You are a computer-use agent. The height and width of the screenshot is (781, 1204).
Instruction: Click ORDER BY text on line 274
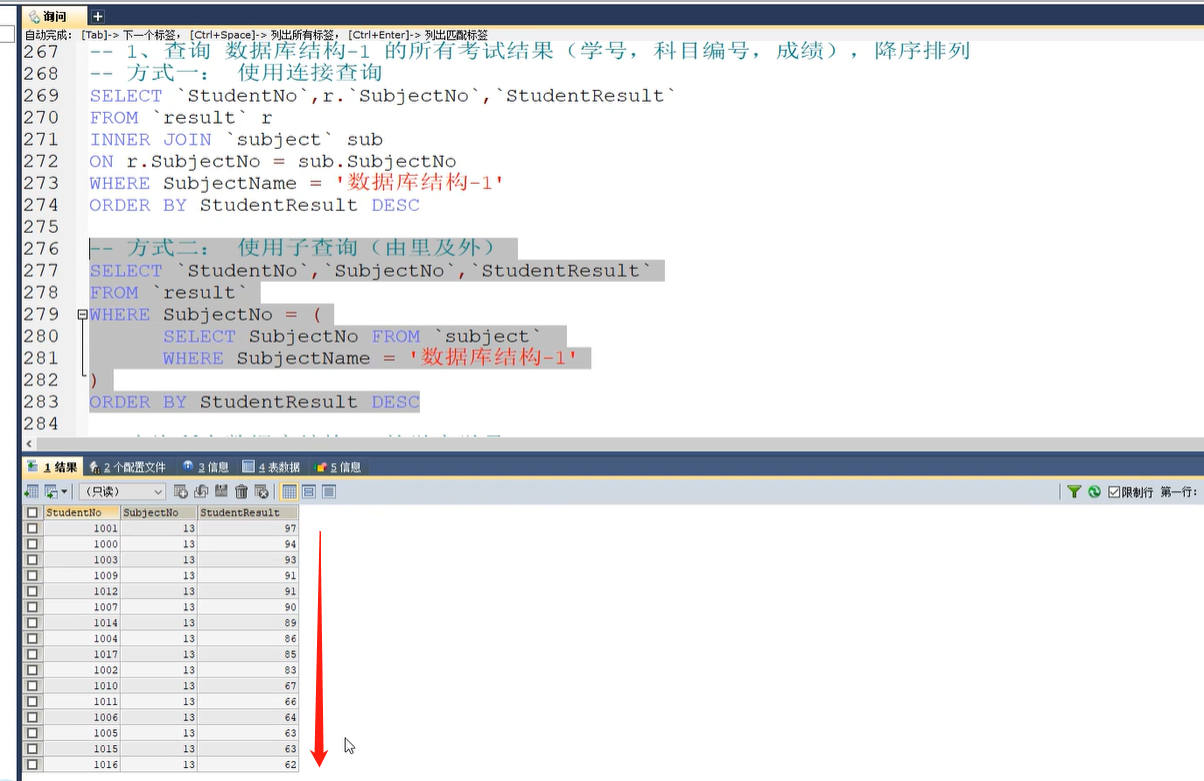coord(138,205)
